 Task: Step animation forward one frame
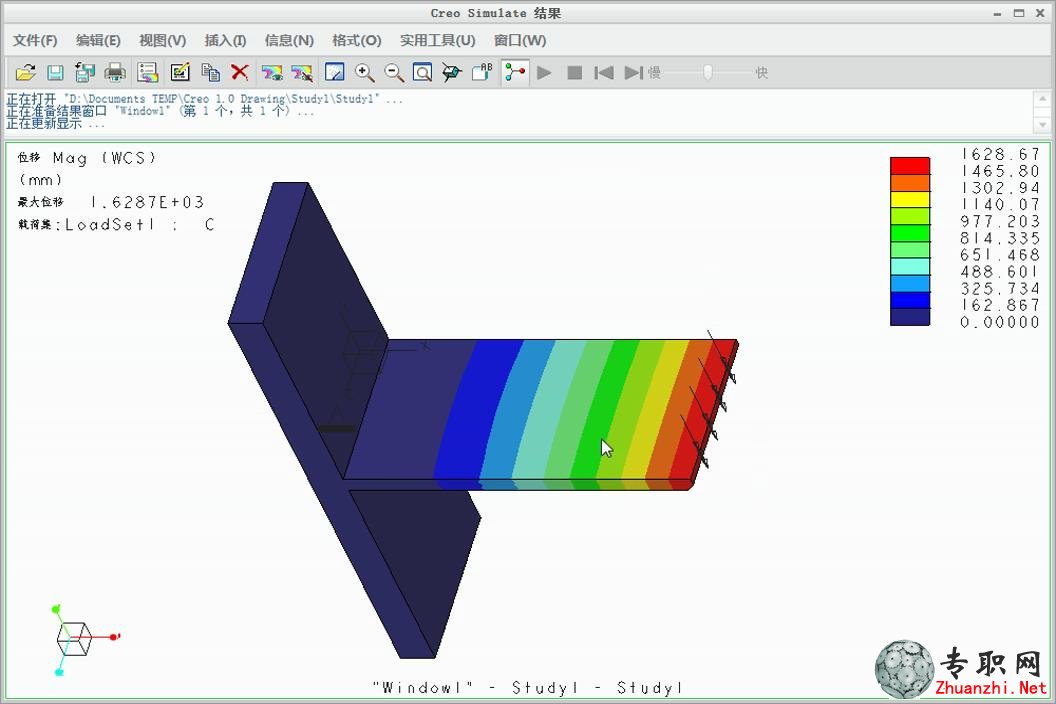633,72
